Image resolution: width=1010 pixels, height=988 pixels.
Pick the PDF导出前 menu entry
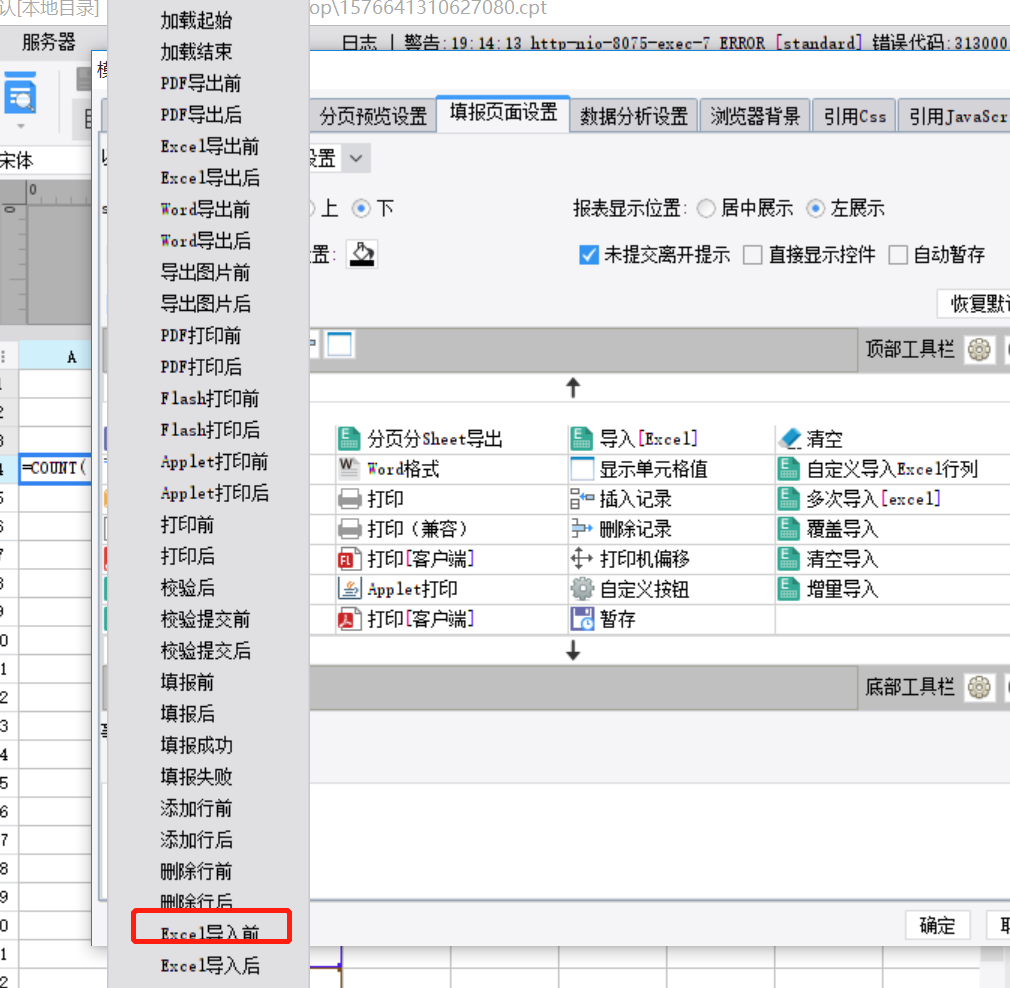200,83
